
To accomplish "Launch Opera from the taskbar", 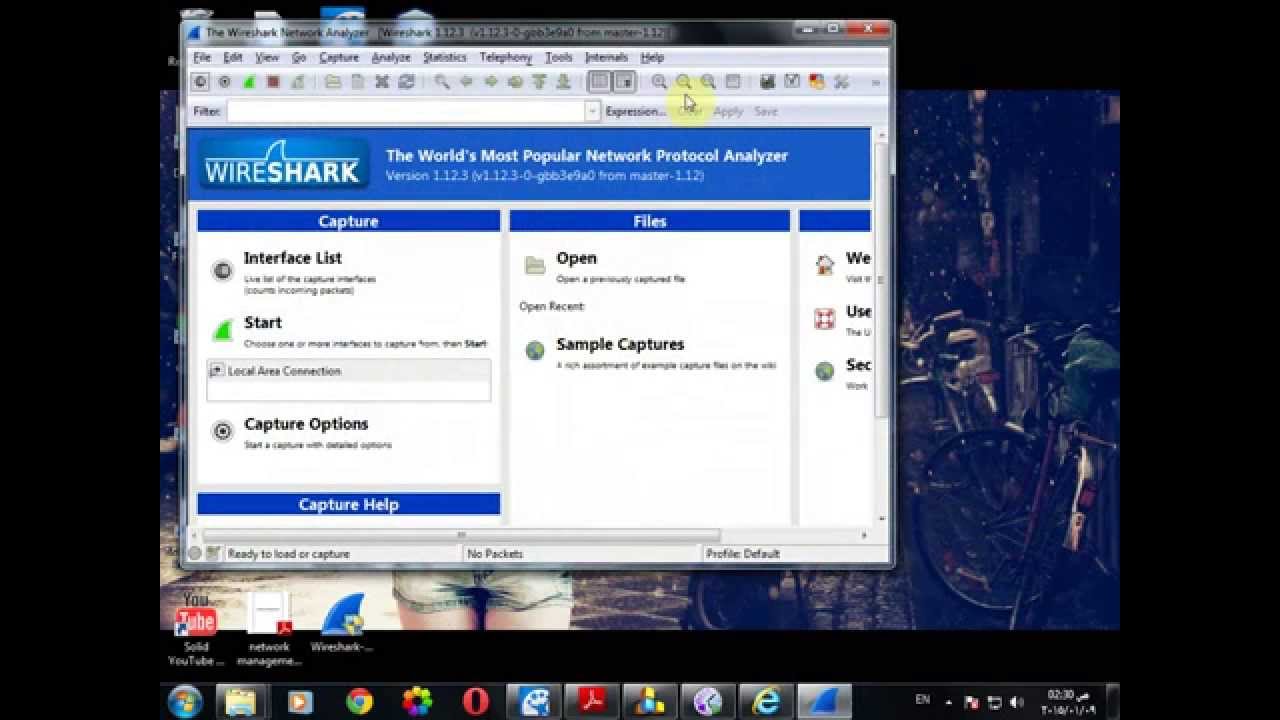I will coord(476,701).
